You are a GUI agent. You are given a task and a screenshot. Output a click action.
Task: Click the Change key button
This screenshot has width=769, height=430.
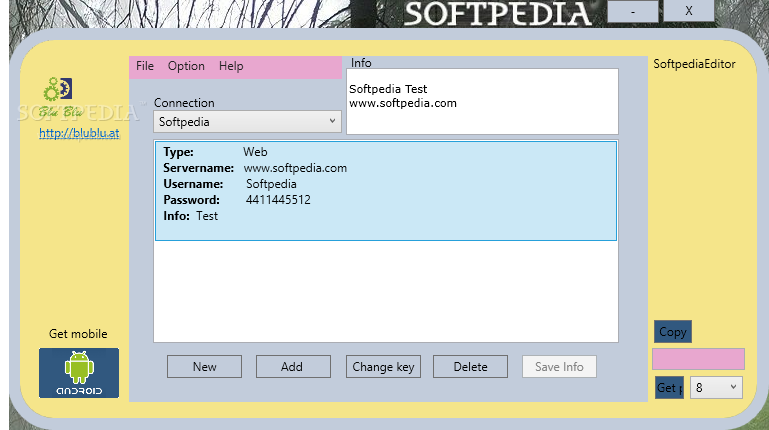[x=383, y=367]
